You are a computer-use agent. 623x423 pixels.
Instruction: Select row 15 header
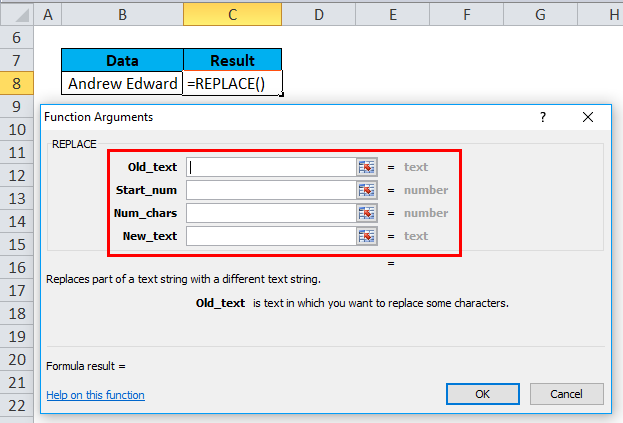coord(17,245)
